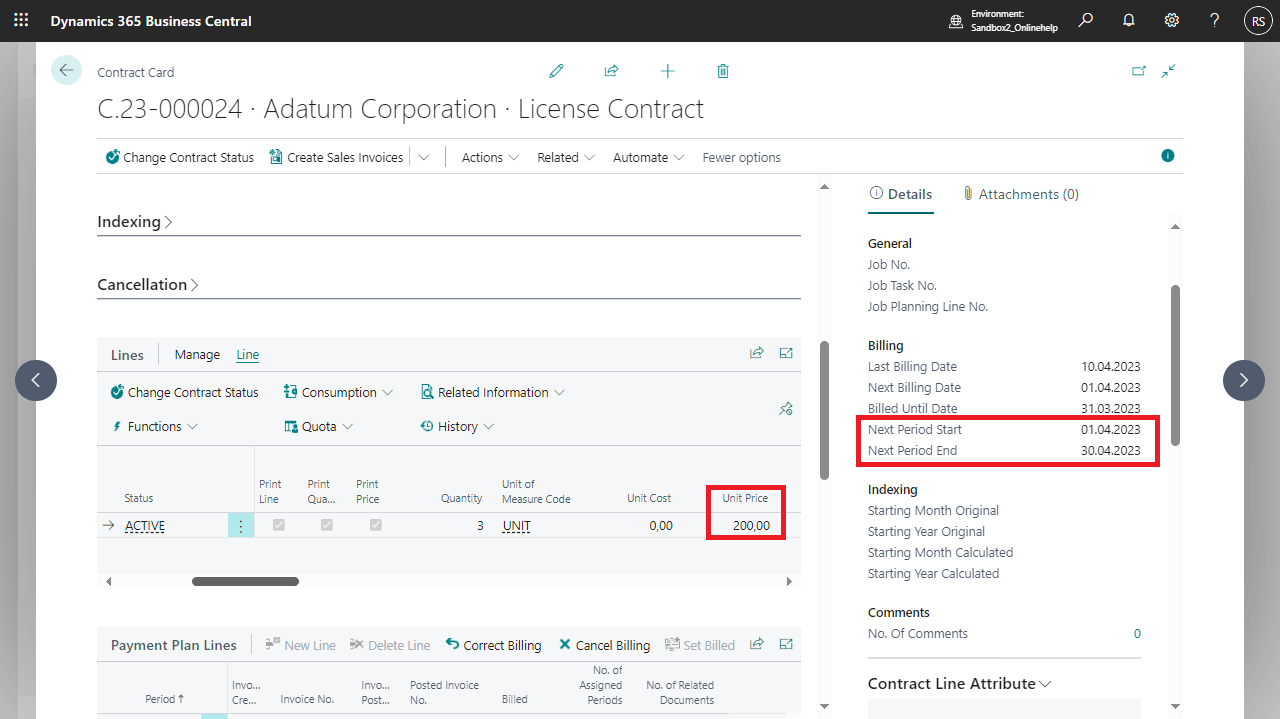Toggle the Print Price checkbox
This screenshot has width=1280, height=719.
(x=376, y=525)
